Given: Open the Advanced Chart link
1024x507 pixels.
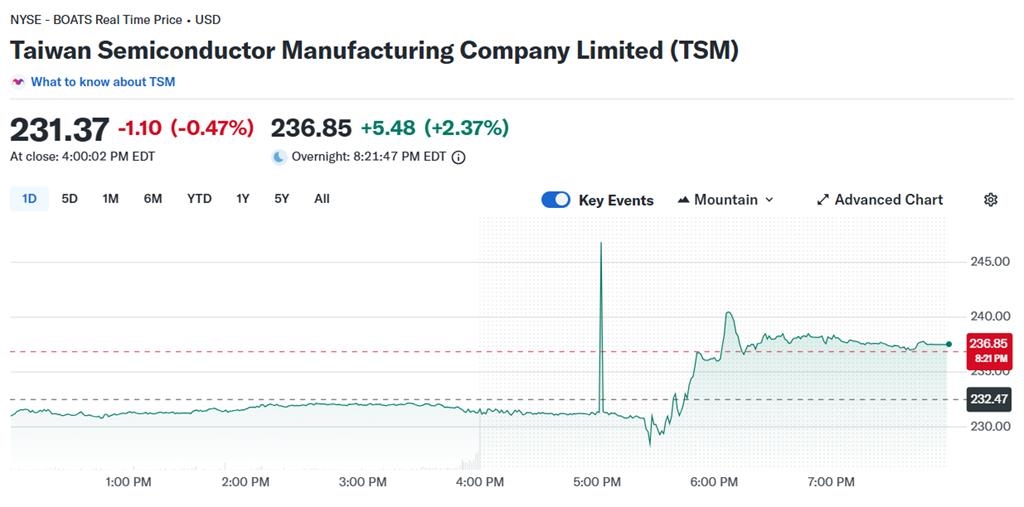Looking at the screenshot, I should (x=888, y=200).
